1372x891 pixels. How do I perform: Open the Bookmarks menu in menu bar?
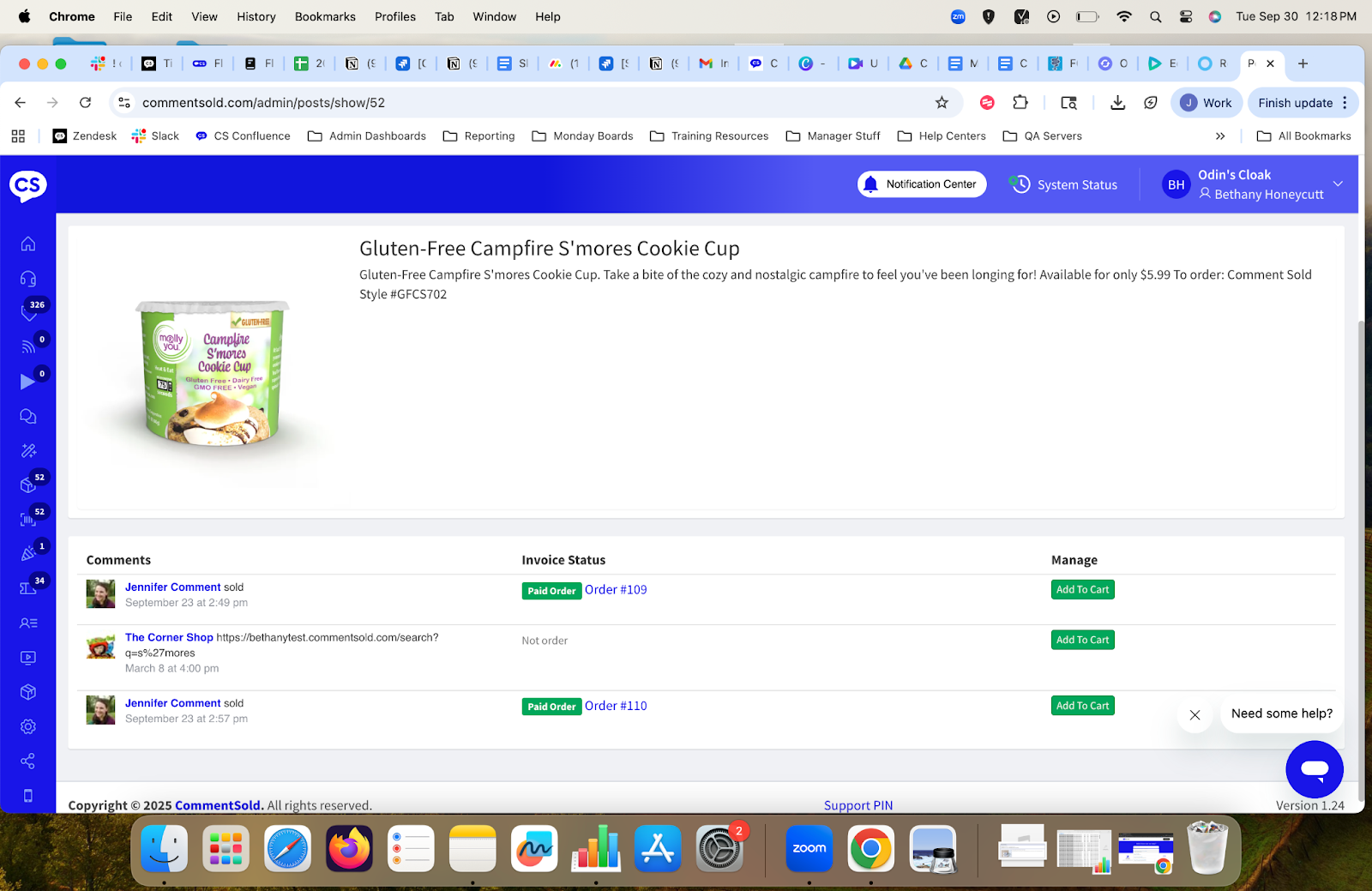[x=325, y=16]
